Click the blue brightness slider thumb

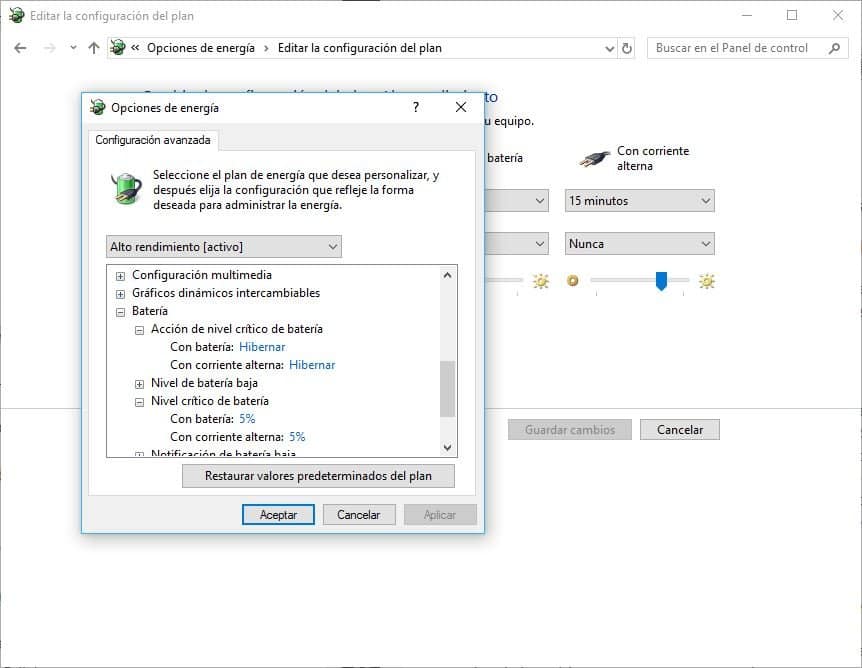click(661, 281)
